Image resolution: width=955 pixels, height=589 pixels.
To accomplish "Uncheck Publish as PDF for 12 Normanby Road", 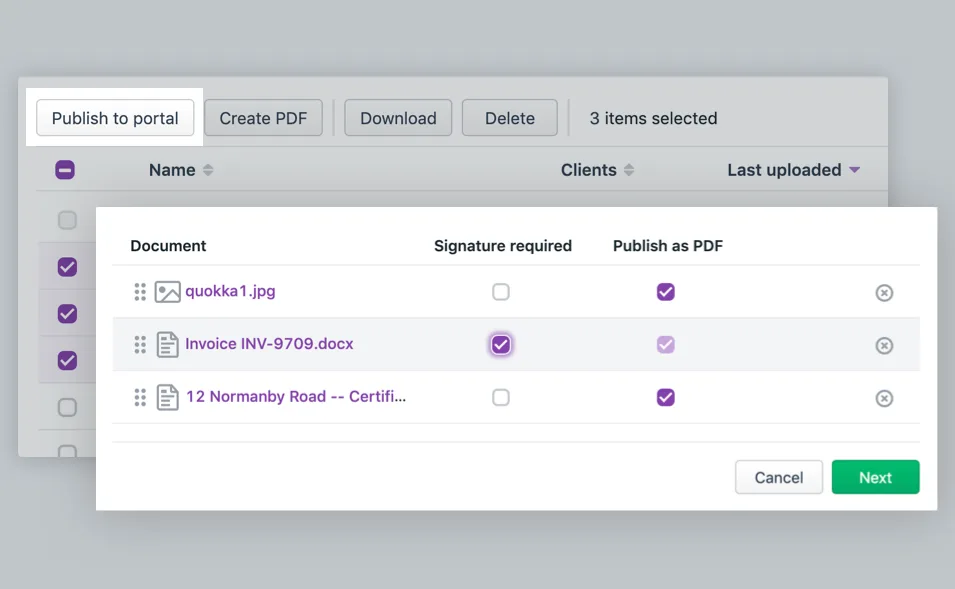I will (x=666, y=397).
